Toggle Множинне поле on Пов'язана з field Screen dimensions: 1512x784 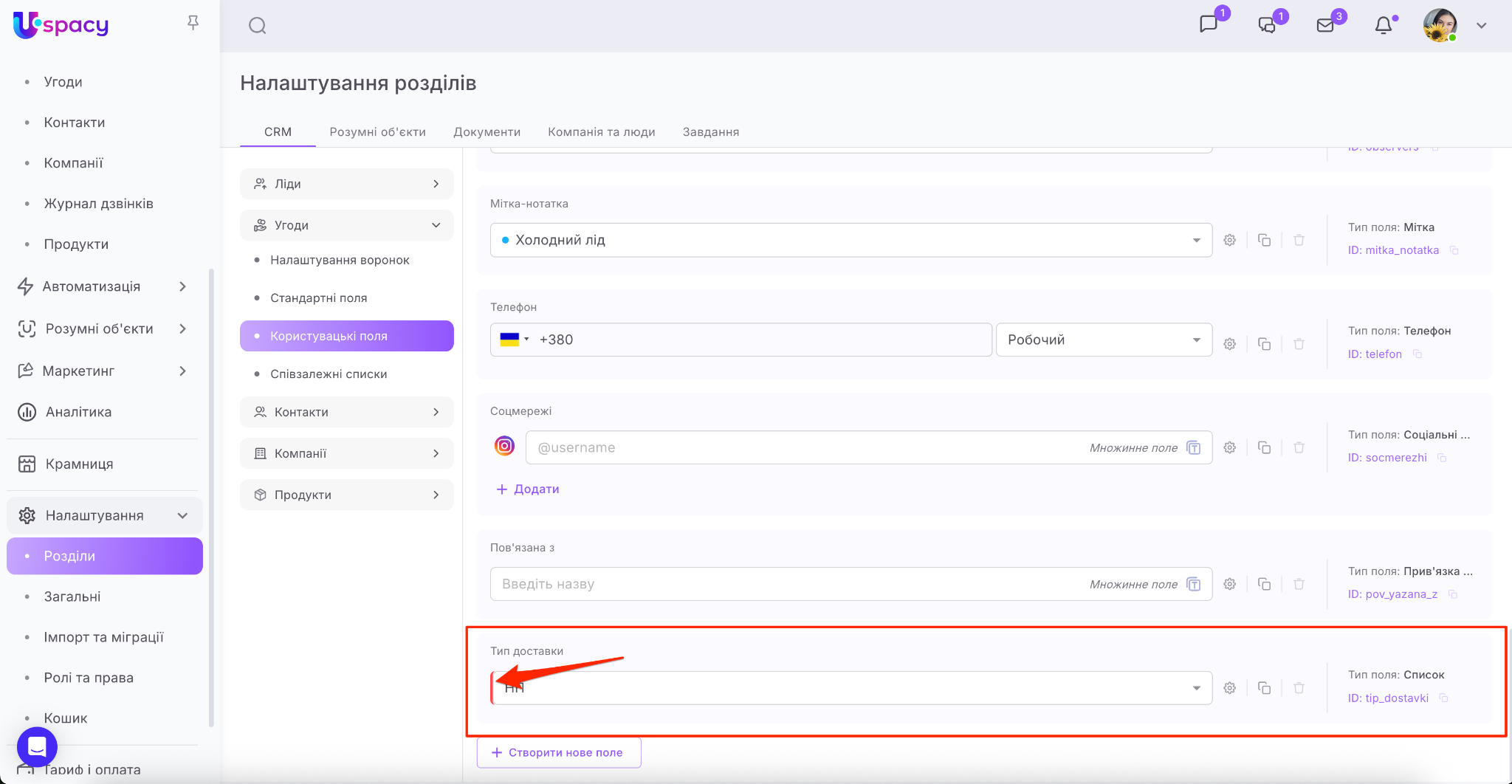pos(1193,585)
